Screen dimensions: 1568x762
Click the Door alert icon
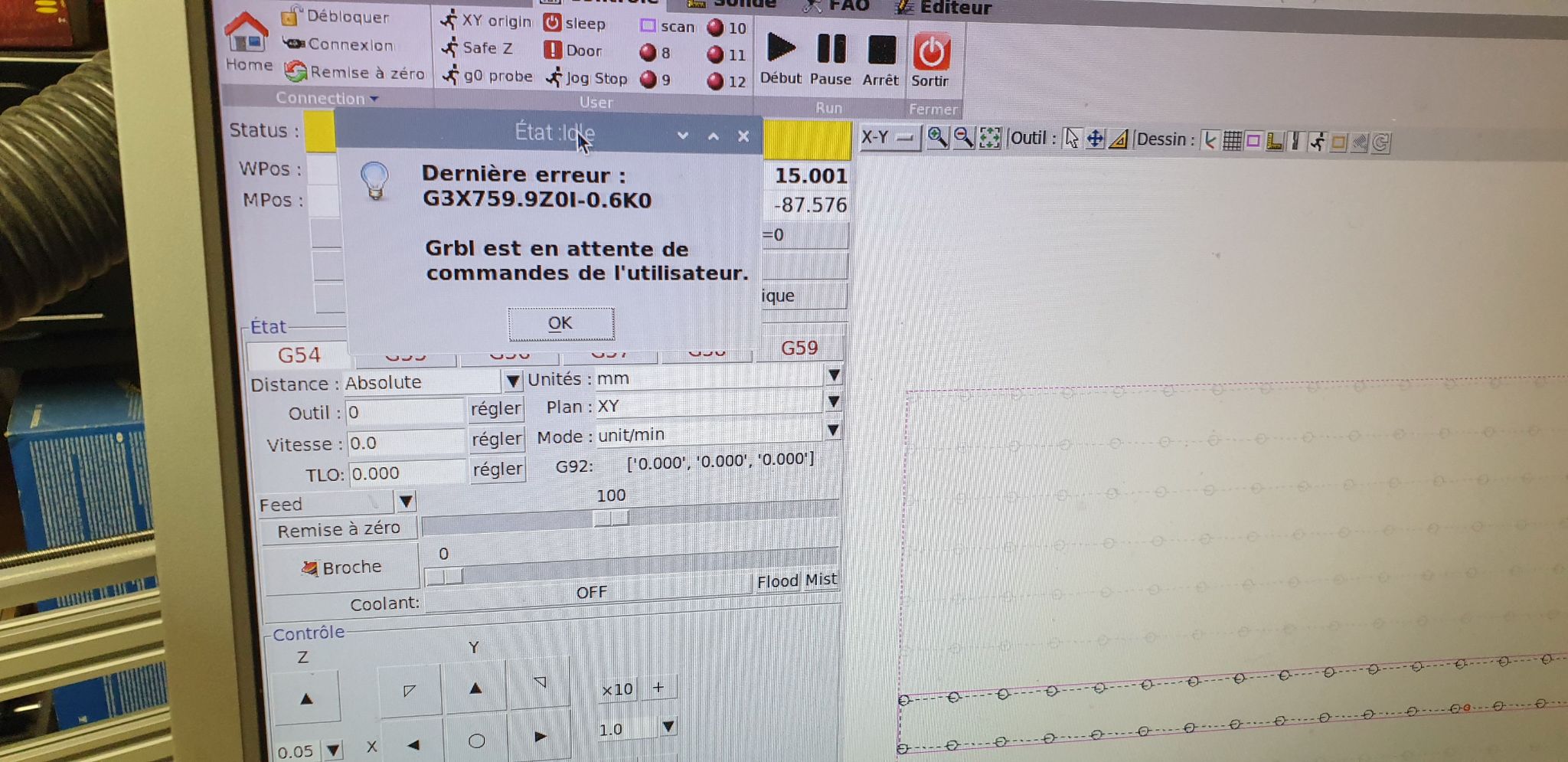(552, 51)
